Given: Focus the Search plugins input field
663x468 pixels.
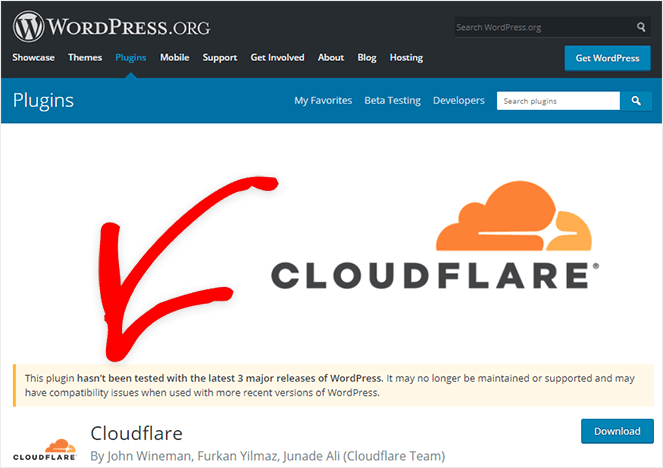Looking at the screenshot, I should point(558,101).
